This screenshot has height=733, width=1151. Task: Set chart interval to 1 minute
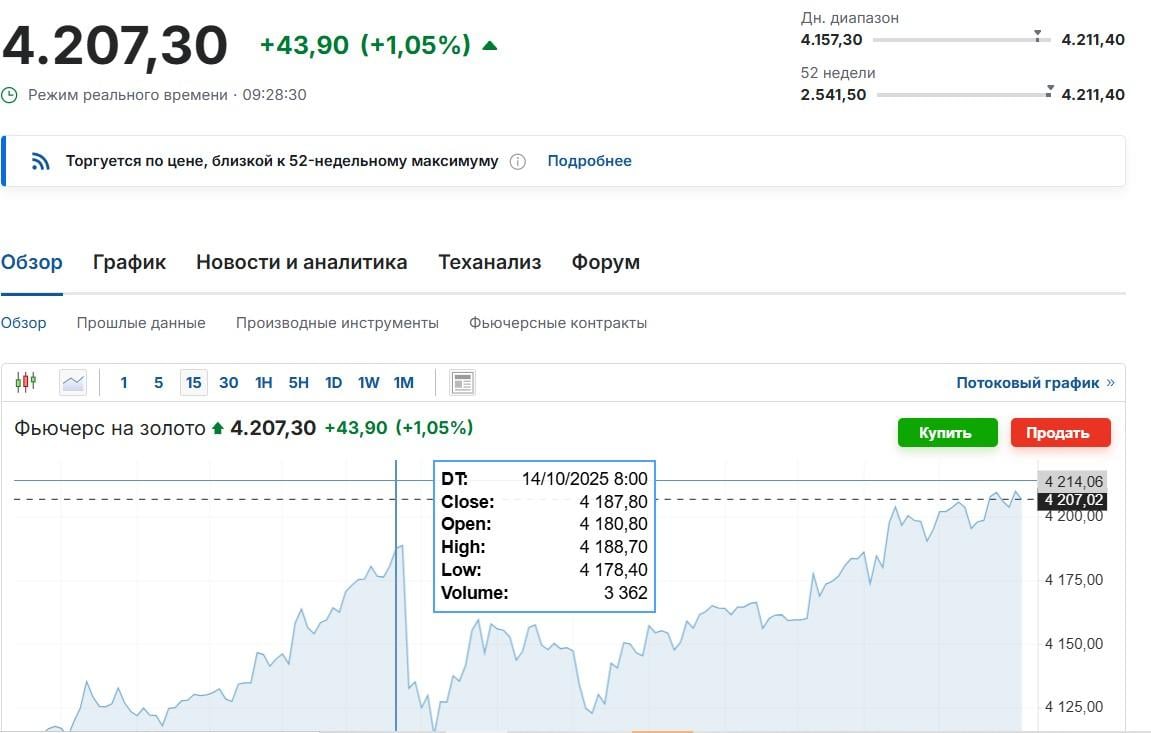coord(124,382)
